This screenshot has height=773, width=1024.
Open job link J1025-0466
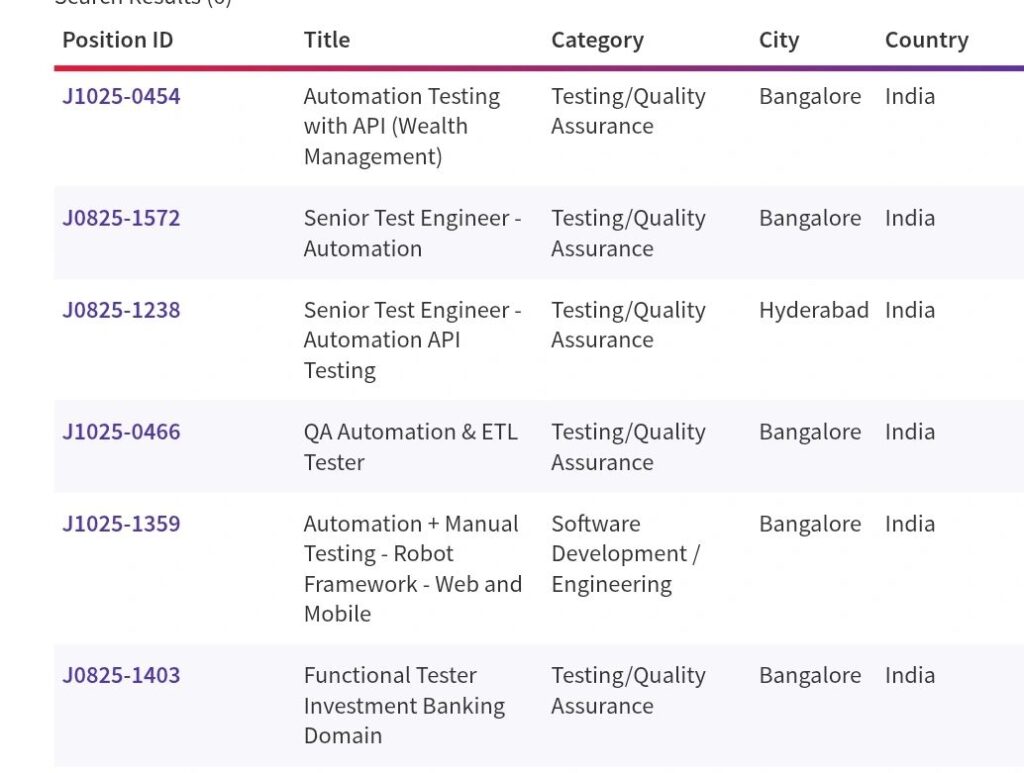tap(121, 432)
